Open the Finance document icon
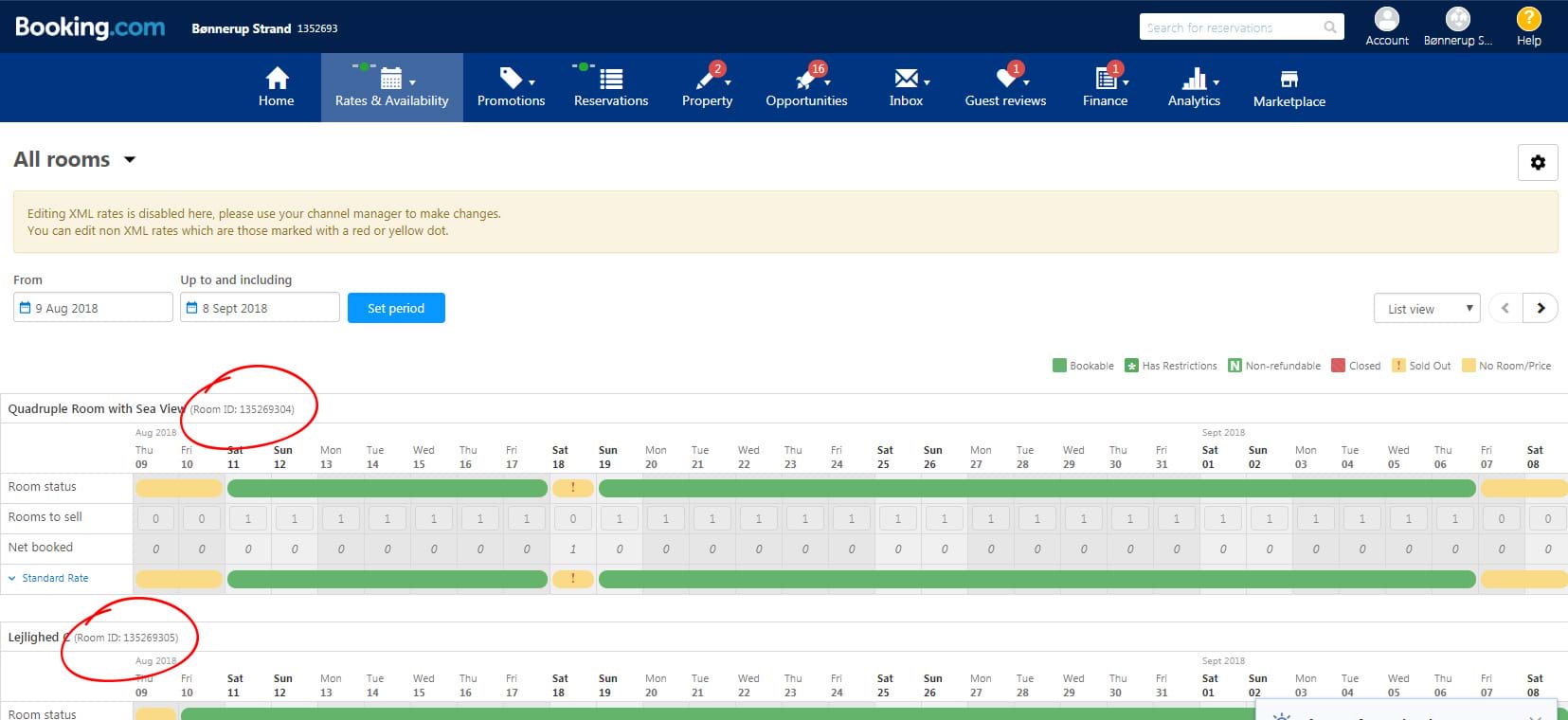 1105,78
